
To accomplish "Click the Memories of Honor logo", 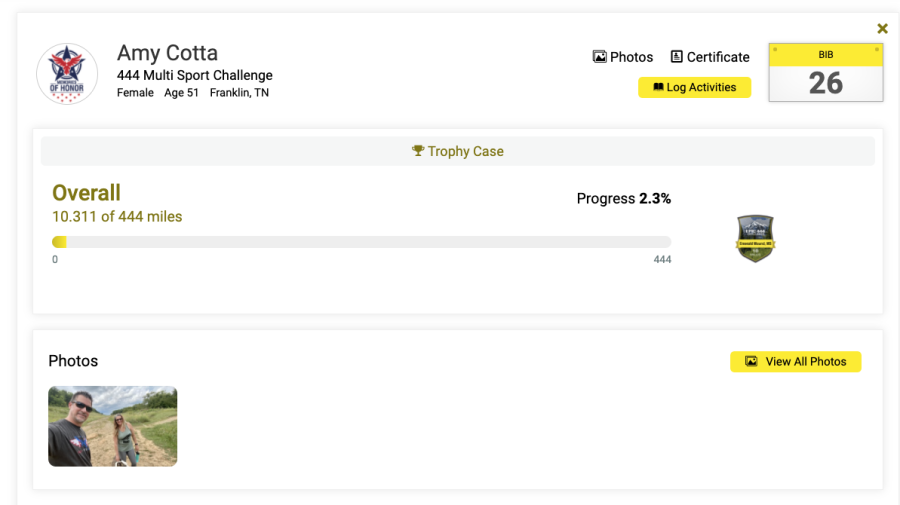I will click(67, 73).
